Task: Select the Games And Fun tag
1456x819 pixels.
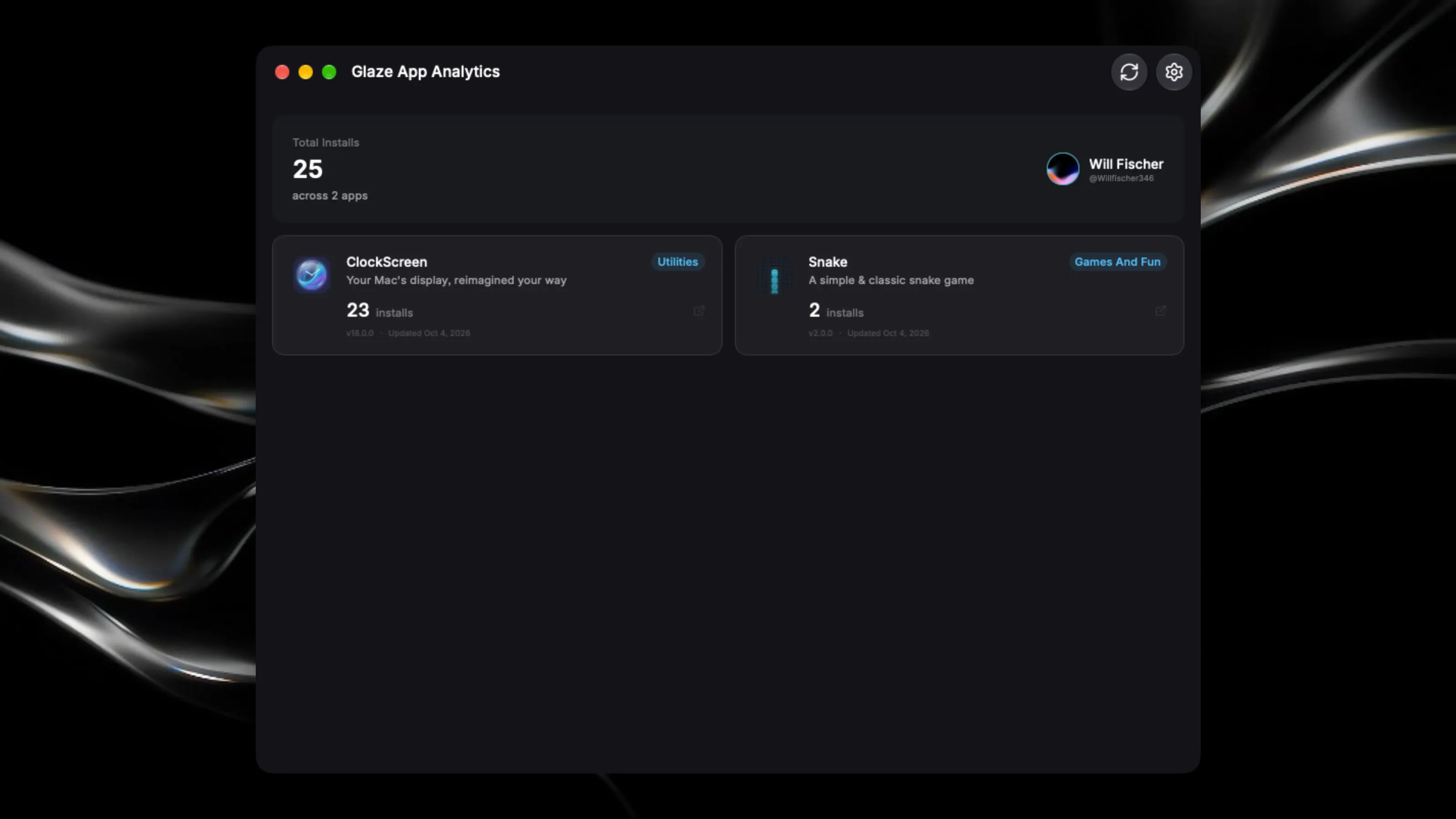Action: [1117, 262]
